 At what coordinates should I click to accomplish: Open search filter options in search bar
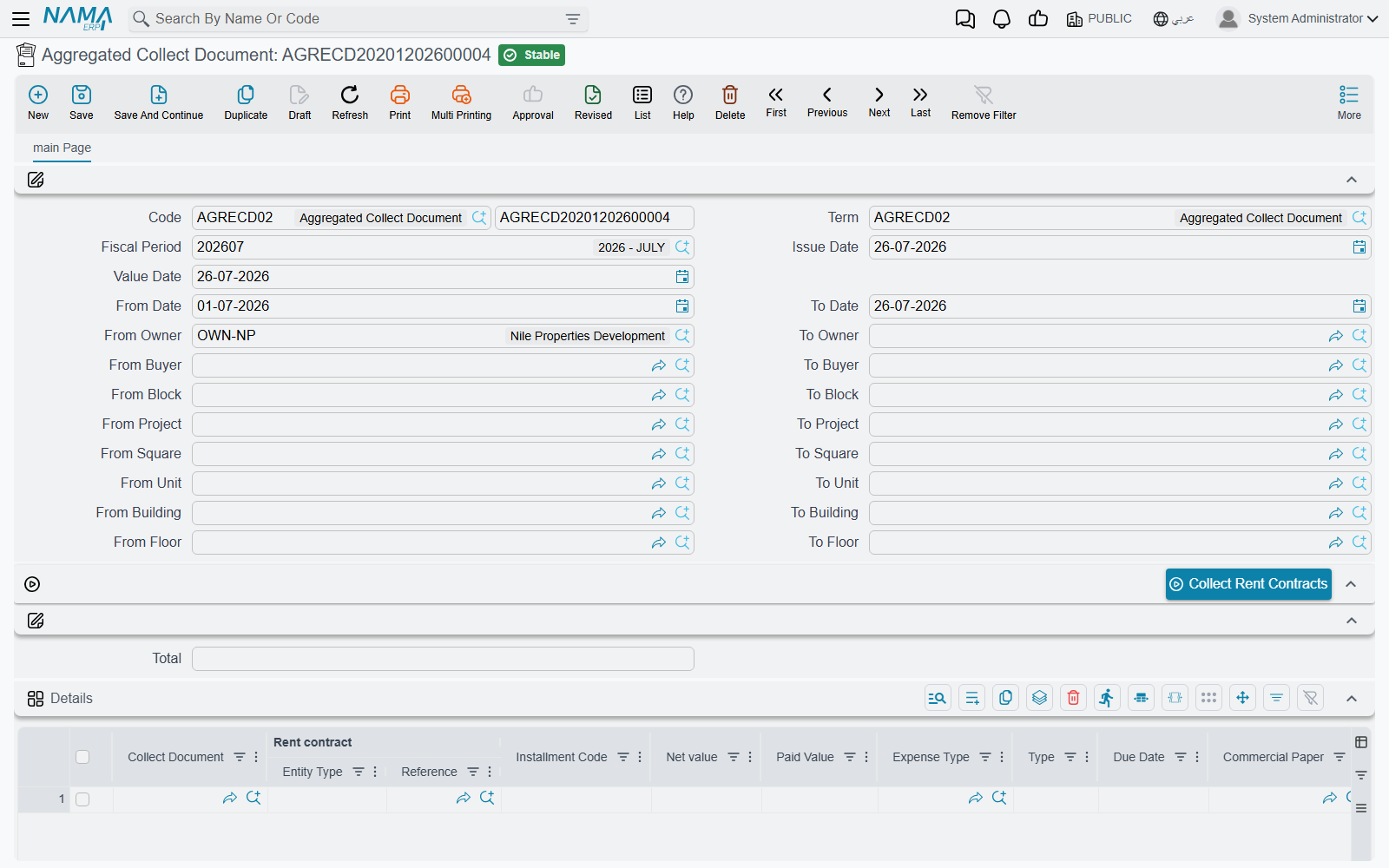573,18
